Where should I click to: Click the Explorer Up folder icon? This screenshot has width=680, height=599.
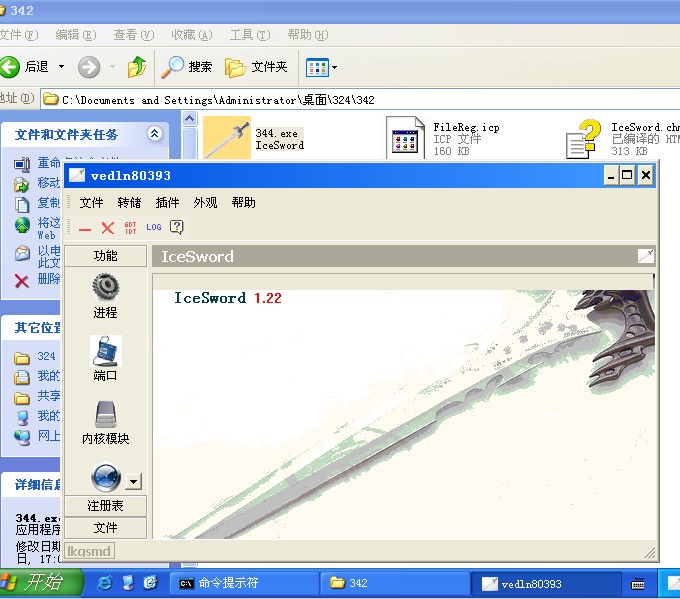pos(137,67)
